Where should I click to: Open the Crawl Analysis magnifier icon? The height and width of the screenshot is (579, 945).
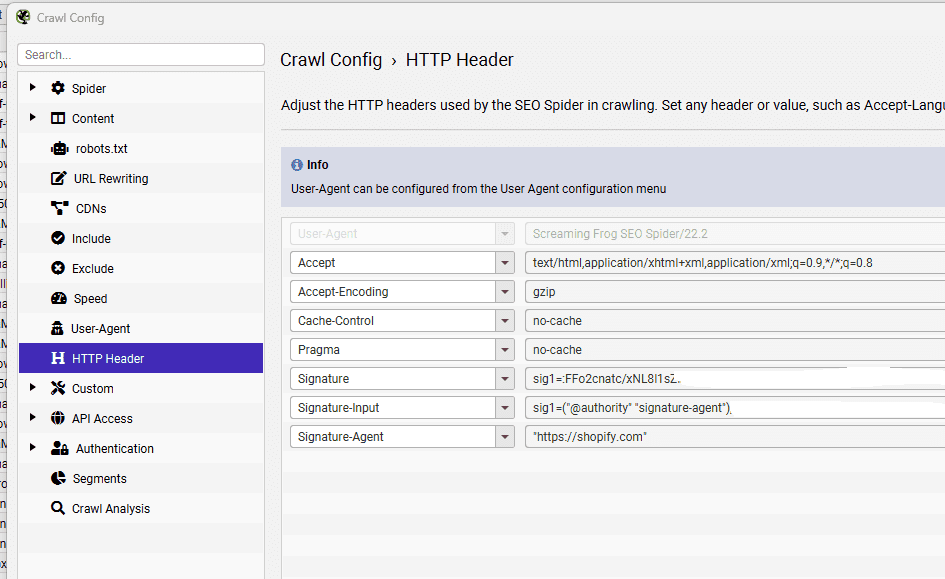point(58,508)
